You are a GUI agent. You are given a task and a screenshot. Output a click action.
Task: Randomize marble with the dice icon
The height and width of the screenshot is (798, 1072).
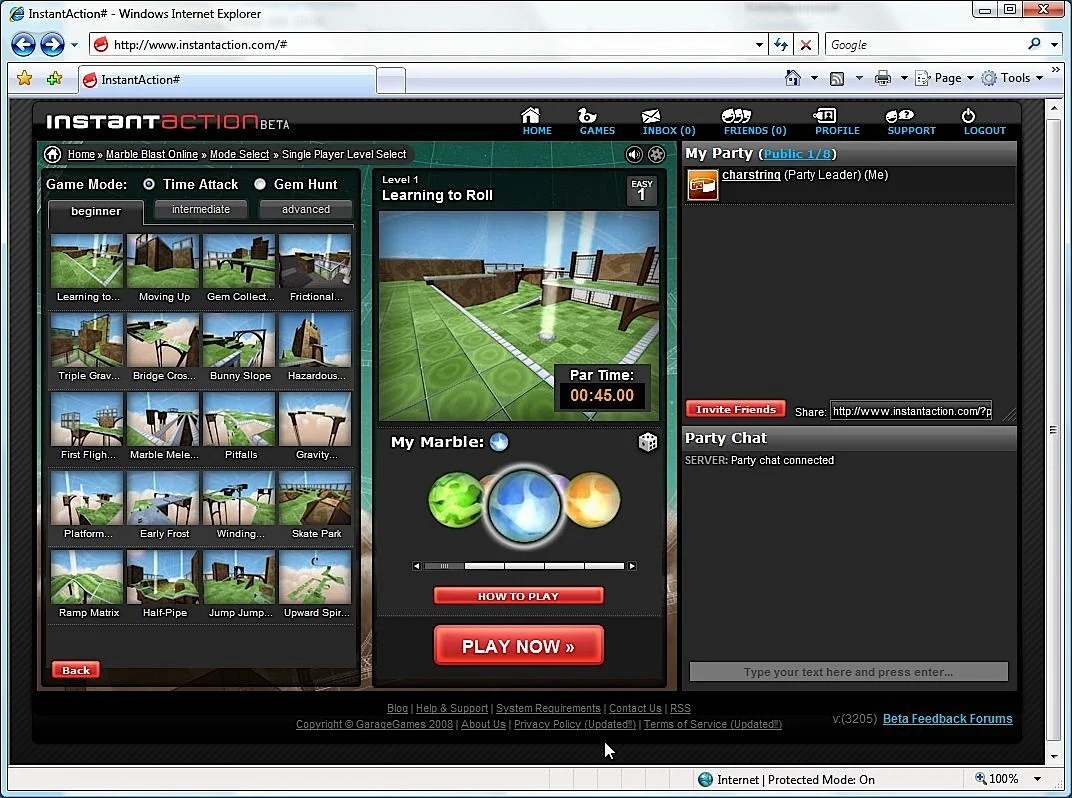click(x=647, y=442)
